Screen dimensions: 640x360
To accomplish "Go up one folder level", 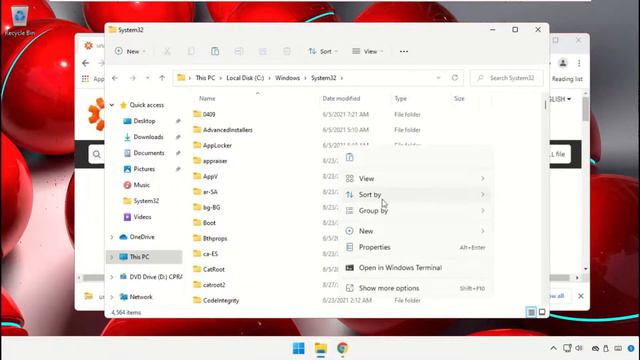I will tap(162, 78).
